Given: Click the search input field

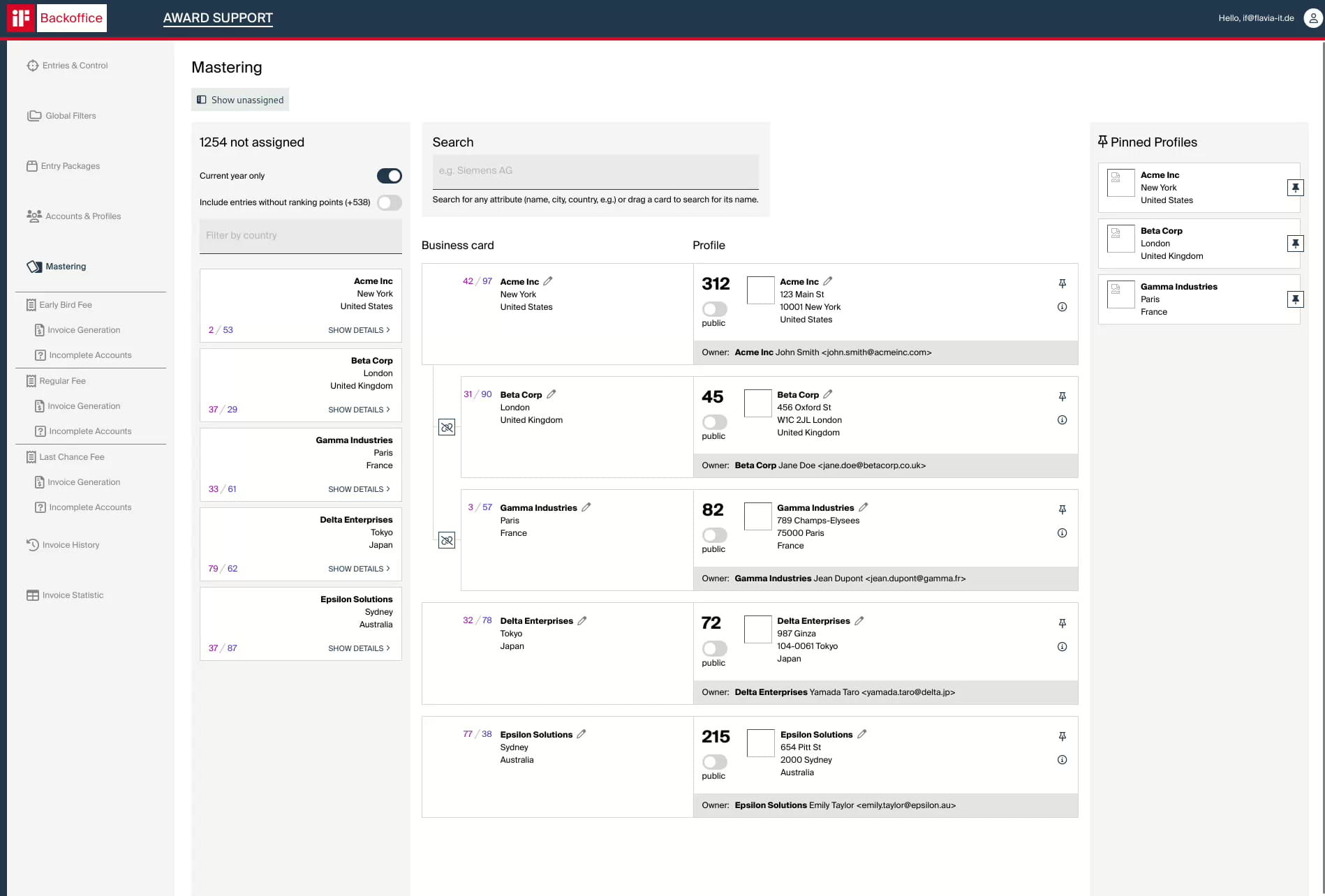Looking at the screenshot, I should pyautogui.click(x=595, y=171).
